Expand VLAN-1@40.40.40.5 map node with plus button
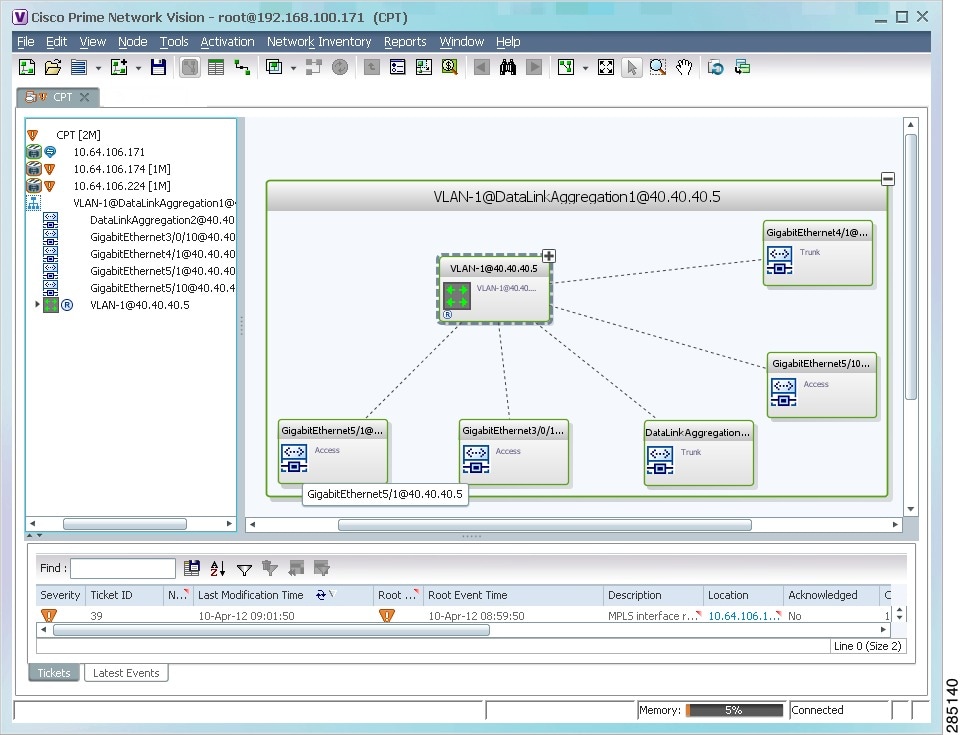962x735 pixels. point(548,256)
